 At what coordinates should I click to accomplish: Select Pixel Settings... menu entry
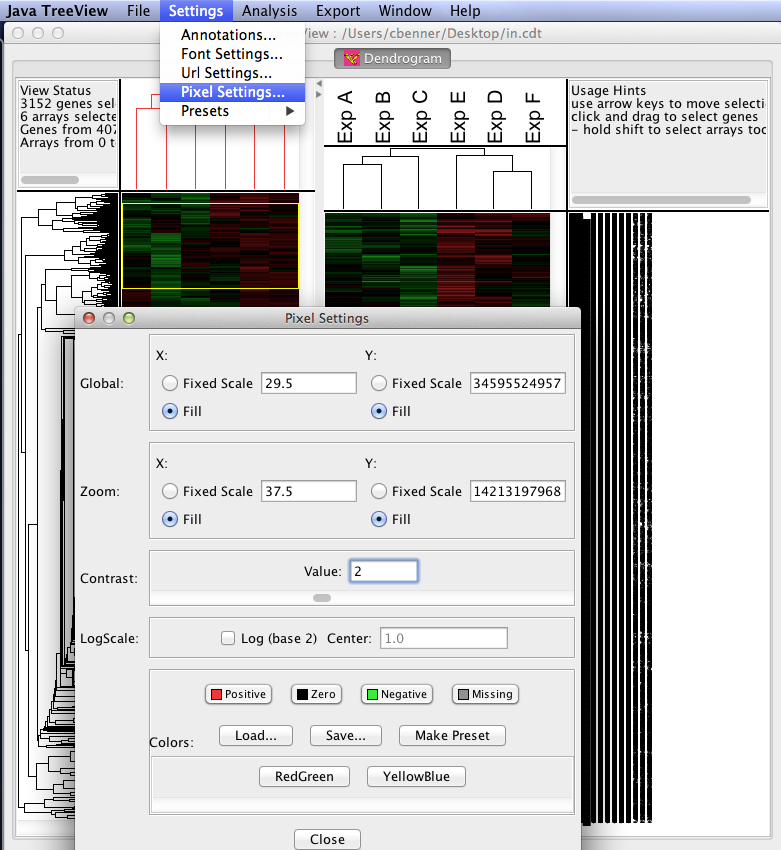point(232,92)
